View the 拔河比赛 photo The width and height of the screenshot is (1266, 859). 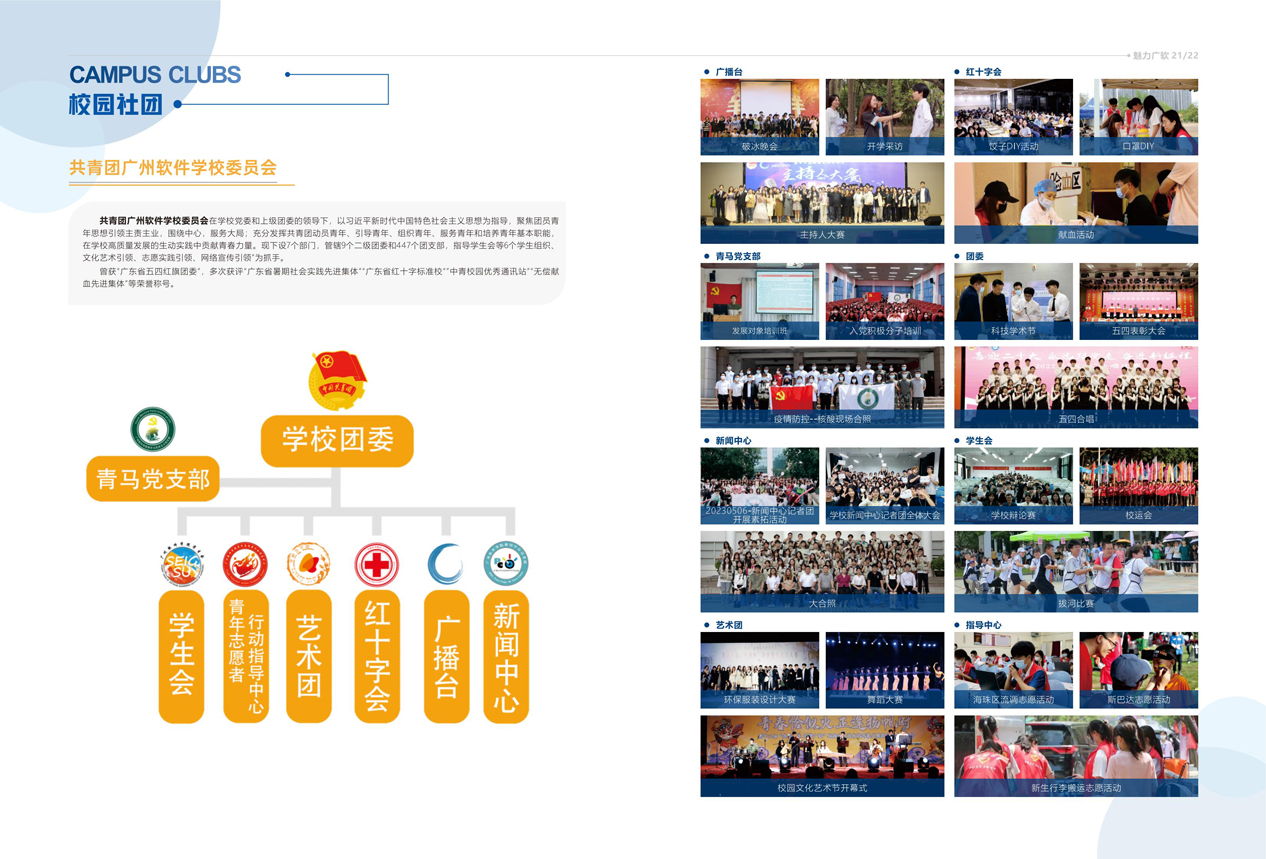[1076, 572]
